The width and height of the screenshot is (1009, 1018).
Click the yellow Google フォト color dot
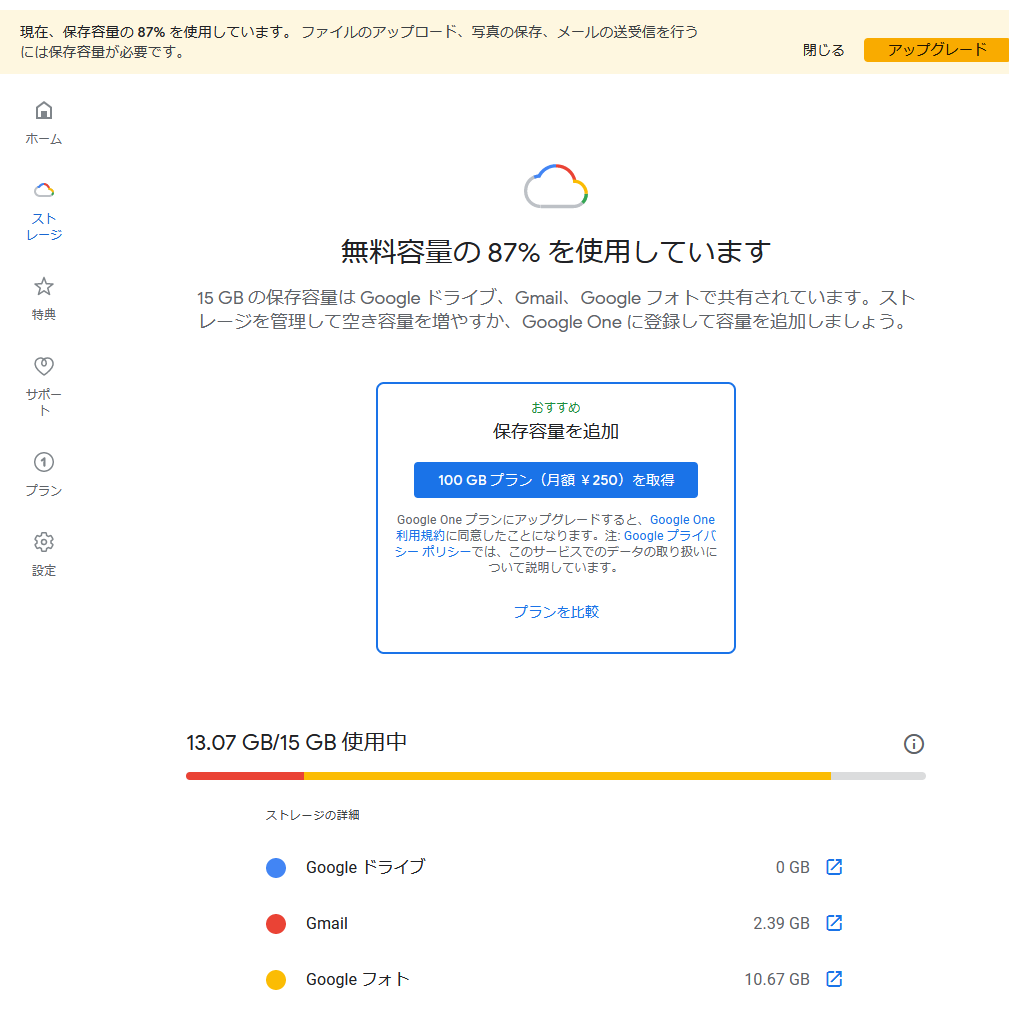tap(276, 979)
